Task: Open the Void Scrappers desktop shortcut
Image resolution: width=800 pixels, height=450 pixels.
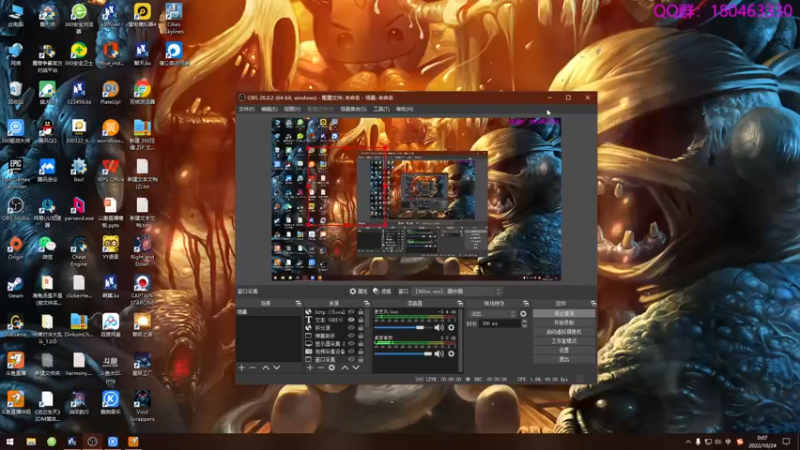Action: tap(142, 407)
